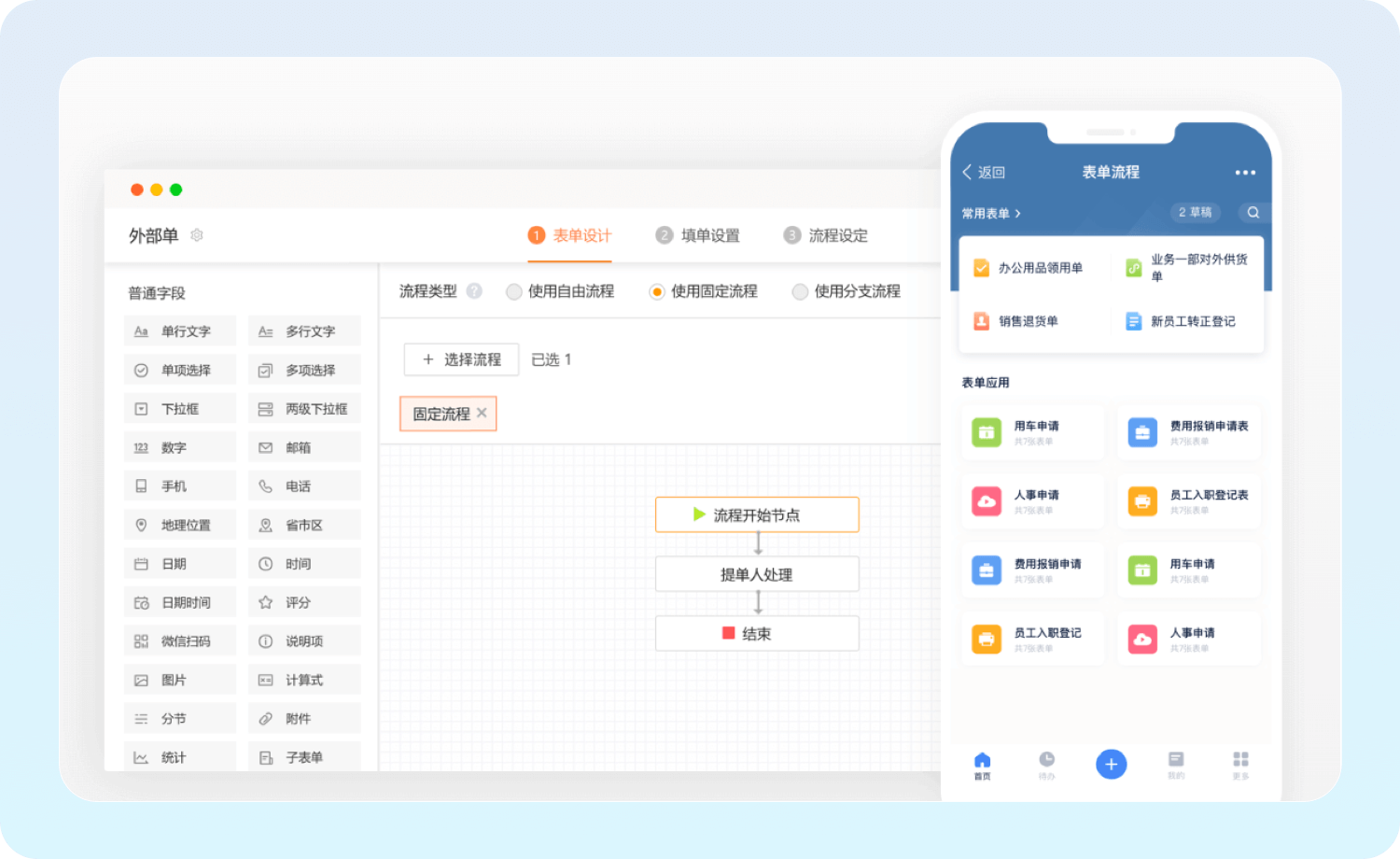Choose the 使用分支流程 radio option

(x=800, y=292)
